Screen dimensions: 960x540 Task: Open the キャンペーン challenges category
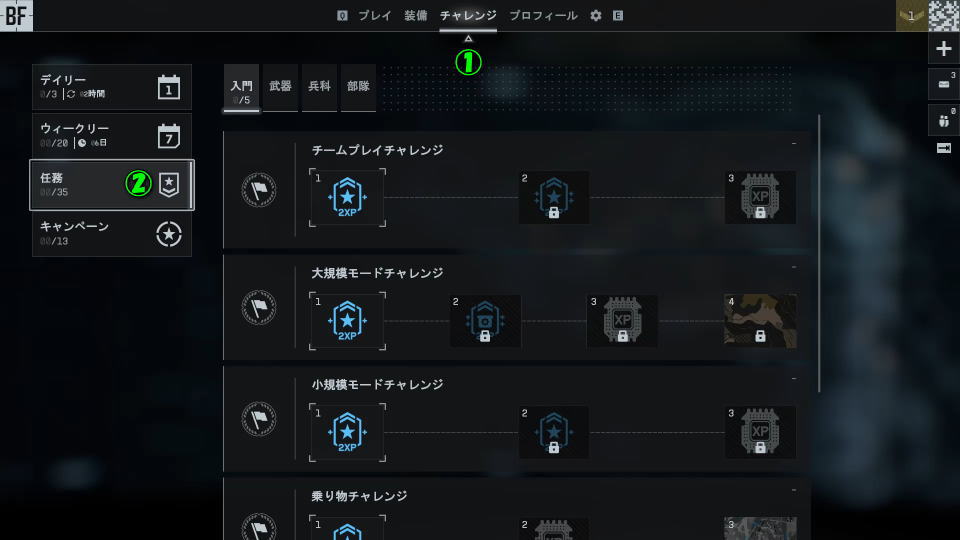click(x=111, y=234)
